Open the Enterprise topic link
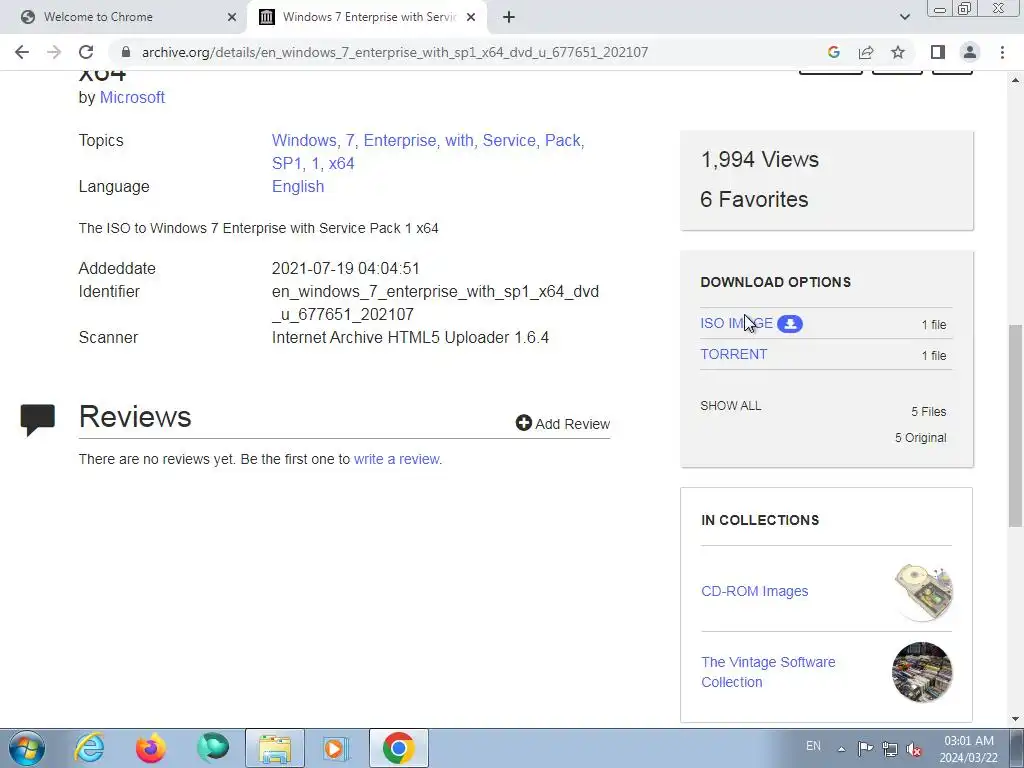Viewport: 1024px width, 768px height. [400, 140]
